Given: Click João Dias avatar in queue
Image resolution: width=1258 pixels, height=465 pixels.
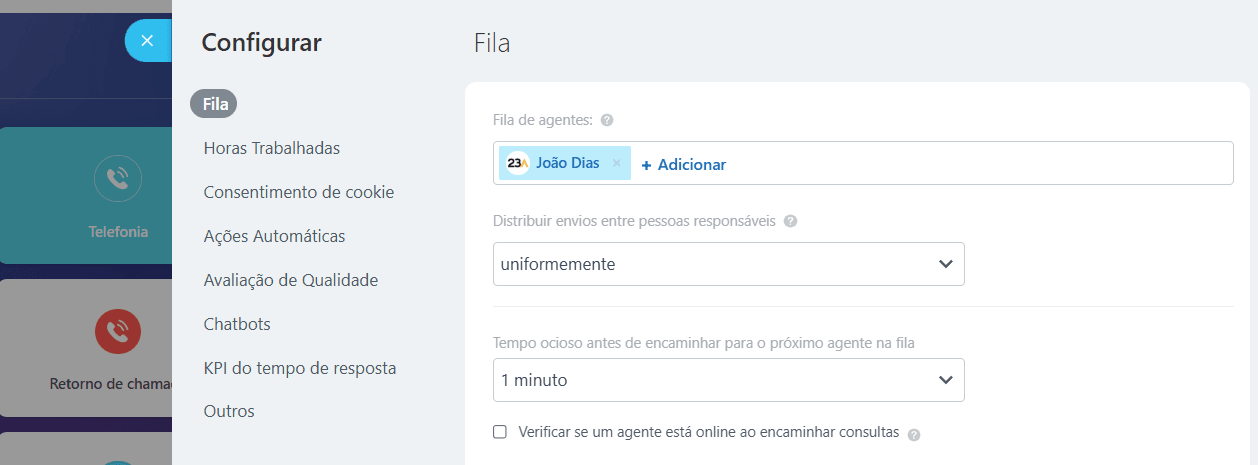Looking at the screenshot, I should tap(518, 163).
